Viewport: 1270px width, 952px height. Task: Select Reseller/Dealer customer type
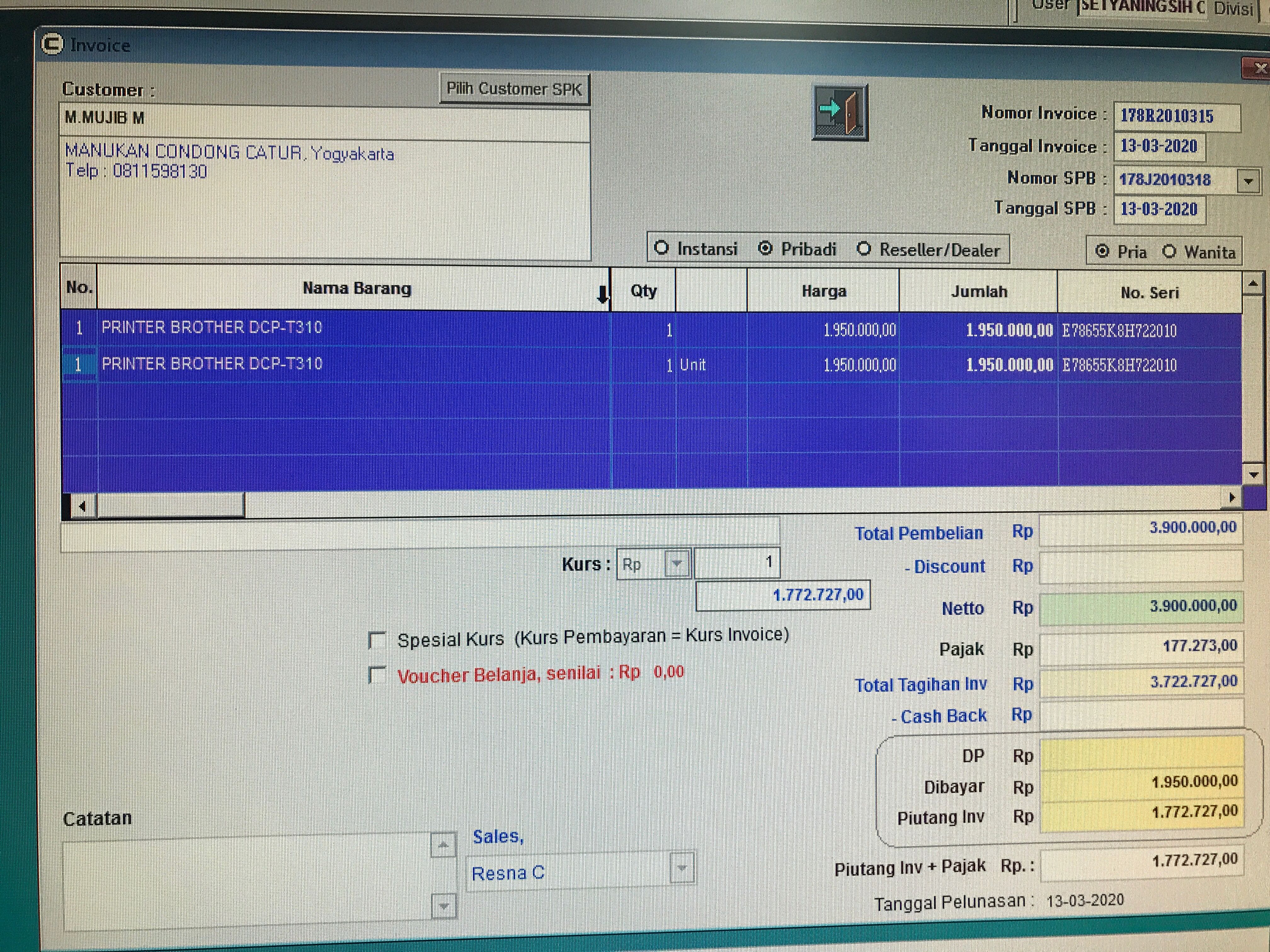[x=863, y=249]
